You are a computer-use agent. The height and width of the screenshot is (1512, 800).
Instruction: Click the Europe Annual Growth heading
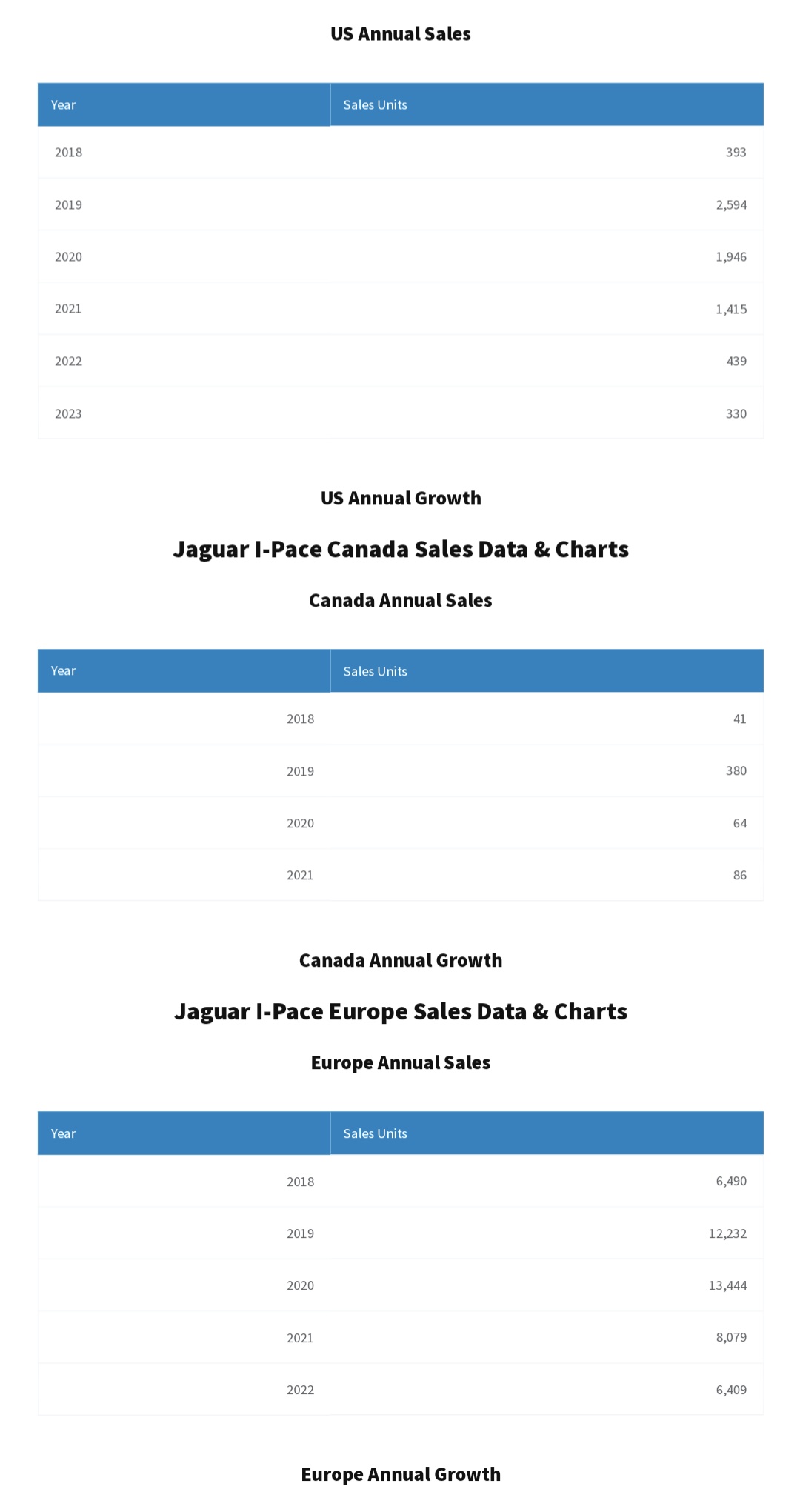pos(400,1474)
